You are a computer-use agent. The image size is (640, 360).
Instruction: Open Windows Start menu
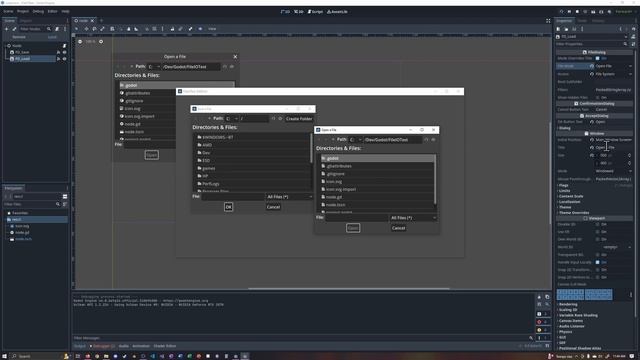pos(4,356)
